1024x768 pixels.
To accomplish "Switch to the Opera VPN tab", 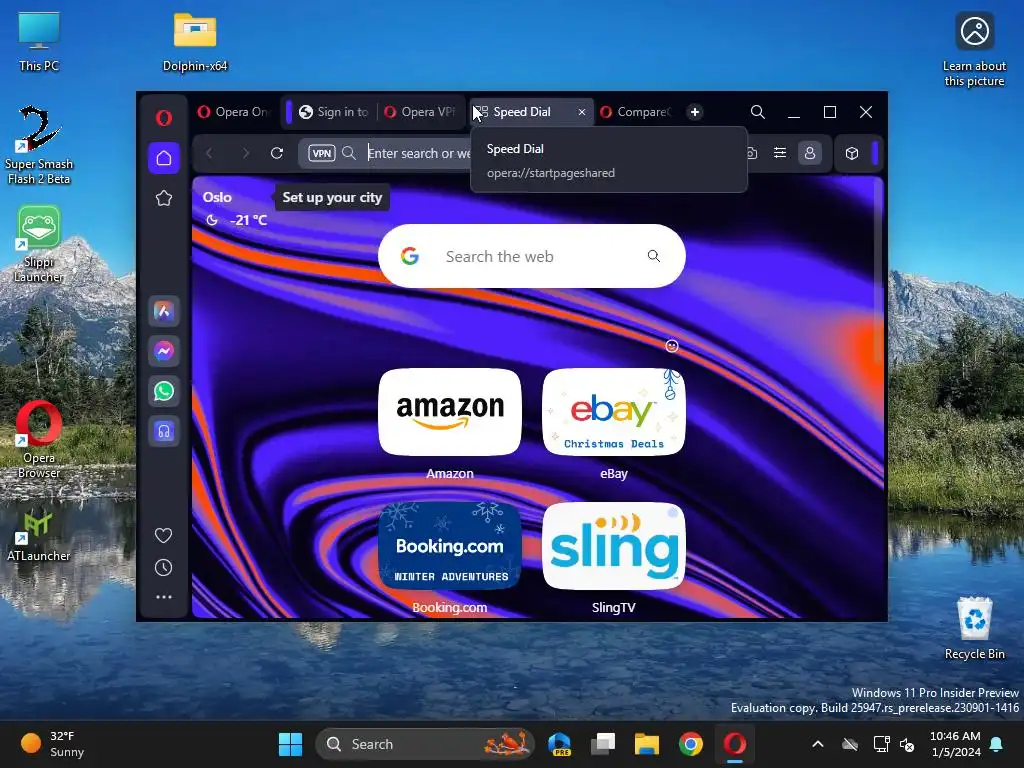I will coord(421,112).
